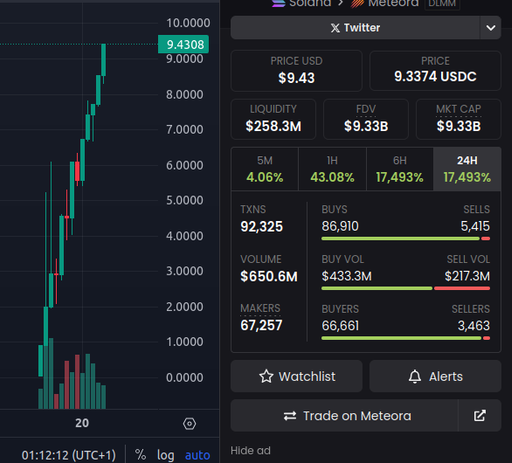Screen dimensions: 512x463
Task: Select the 24H timeframe tab
Action: tap(467, 169)
